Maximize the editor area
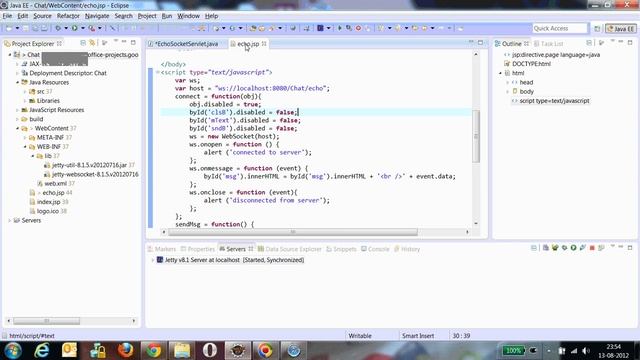The image size is (640, 360). tap(480, 42)
